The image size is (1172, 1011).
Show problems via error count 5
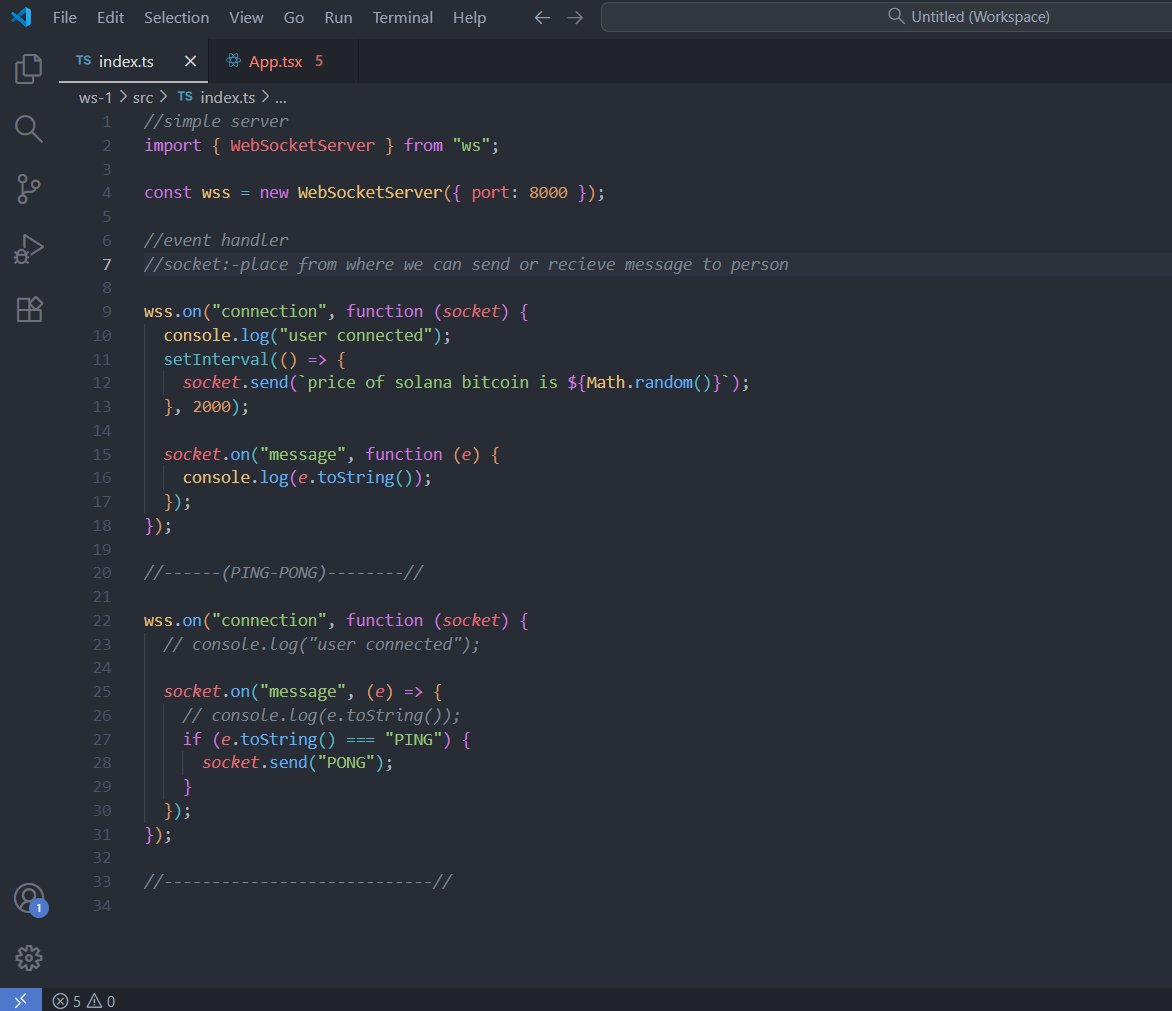[67, 1001]
